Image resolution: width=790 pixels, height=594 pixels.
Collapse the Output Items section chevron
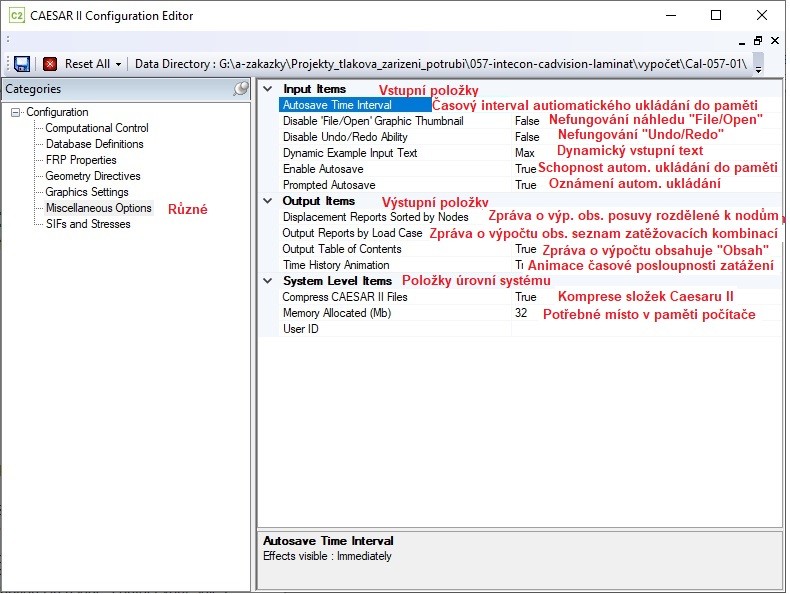(x=268, y=201)
